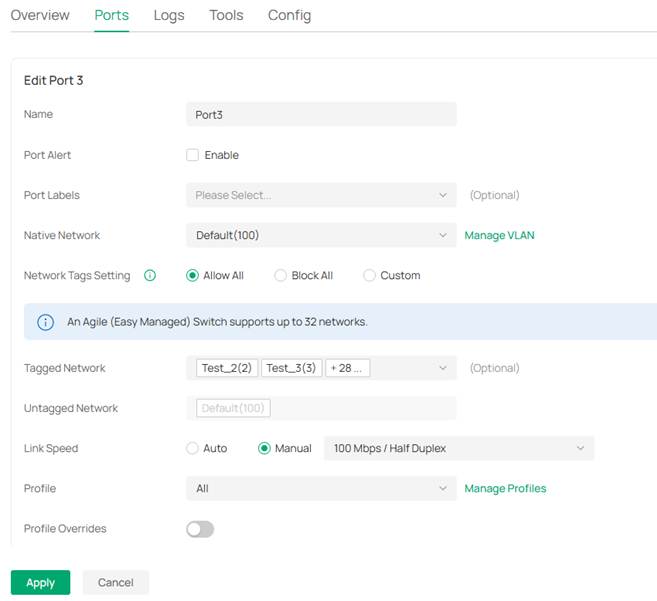657x601 pixels.
Task: Switch to the Overview tab
Action: tap(40, 15)
